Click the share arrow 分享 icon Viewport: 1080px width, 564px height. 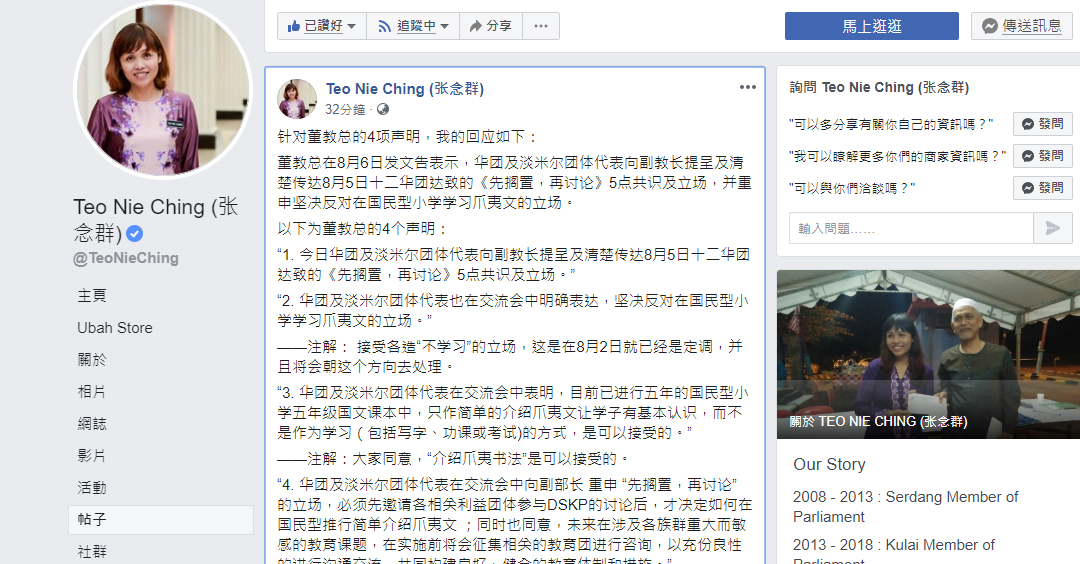click(x=475, y=26)
